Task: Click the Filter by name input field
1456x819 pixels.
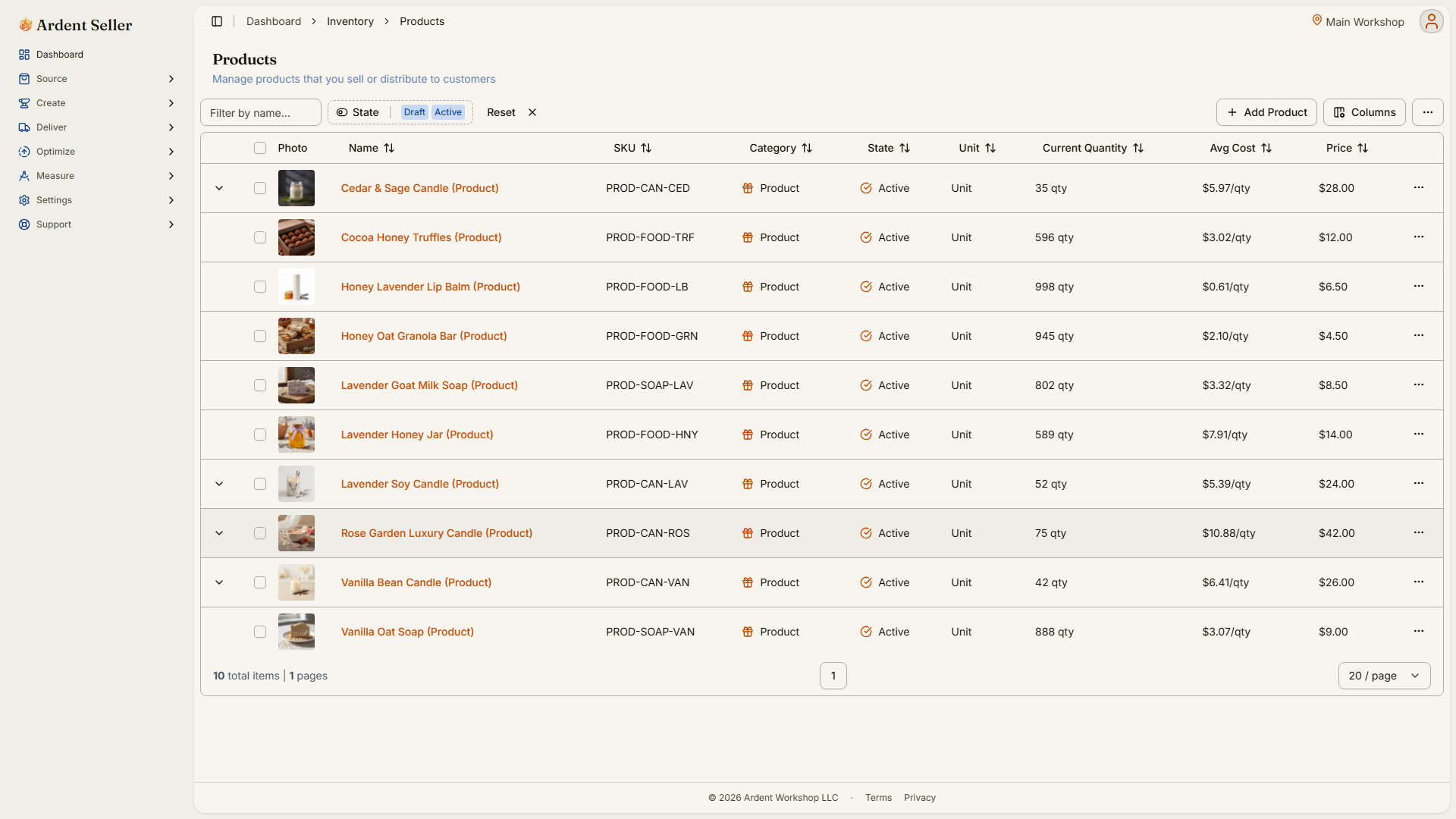Action: [261, 112]
